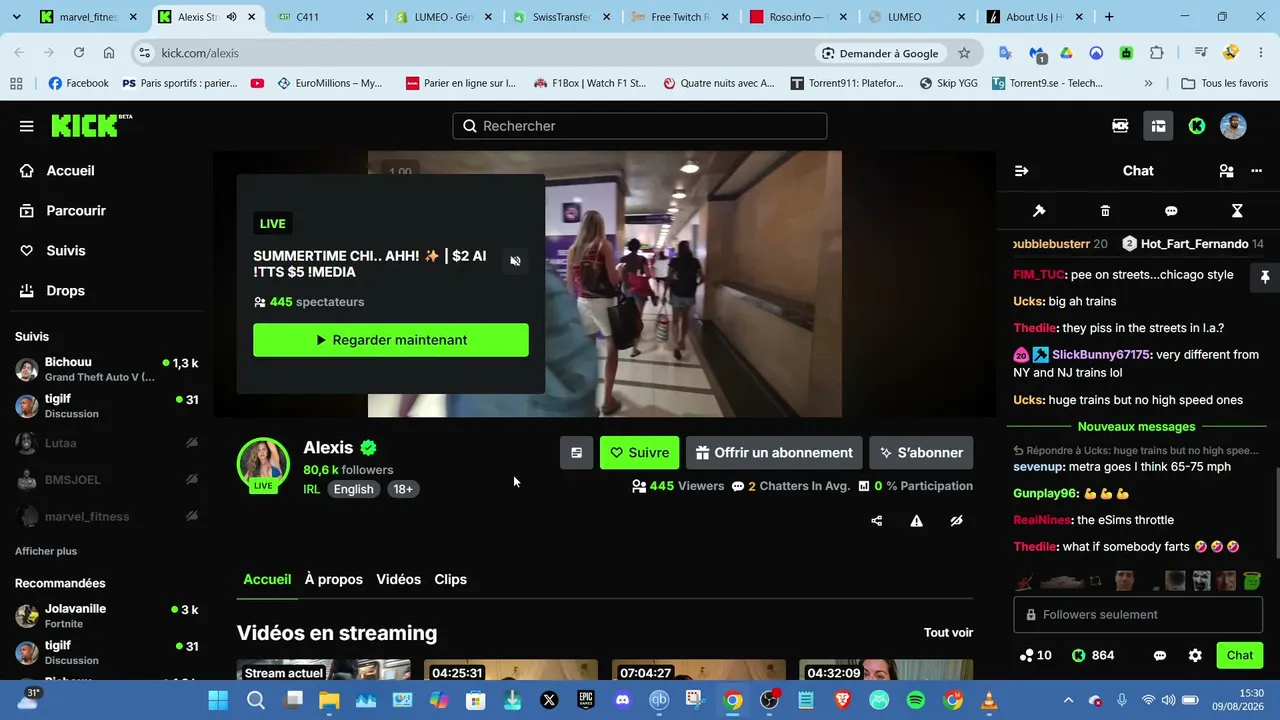
Task: Click Offrir un abonnement button
Action: click(x=774, y=453)
